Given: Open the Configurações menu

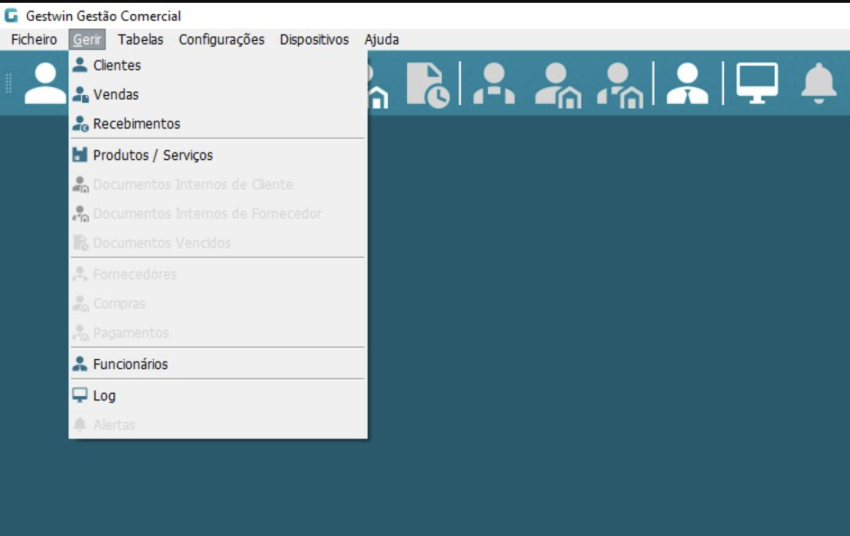Looking at the screenshot, I should [x=221, y=40].
